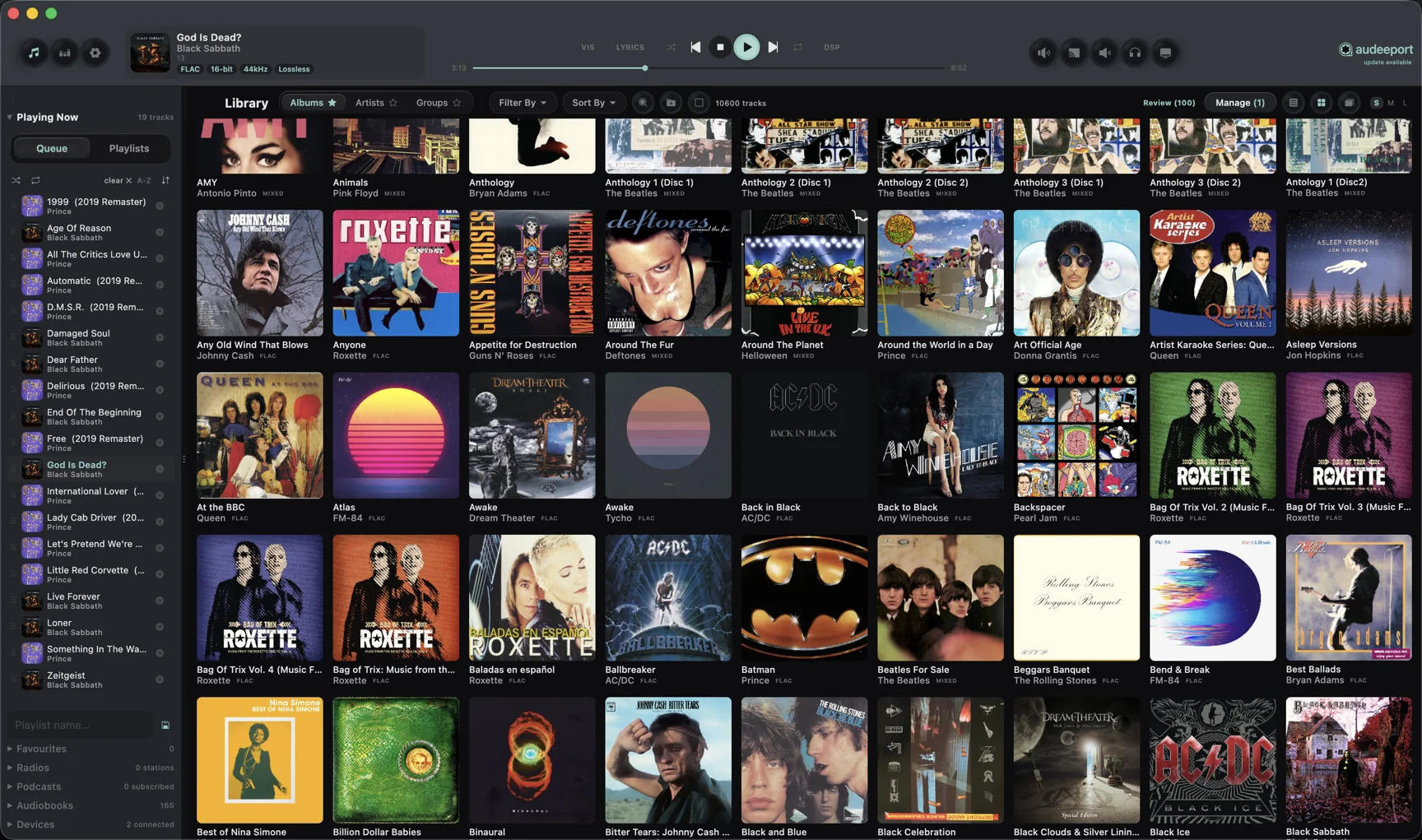Collapse the Playing Now section
1422x840 pixels.
tap(10, 118)
